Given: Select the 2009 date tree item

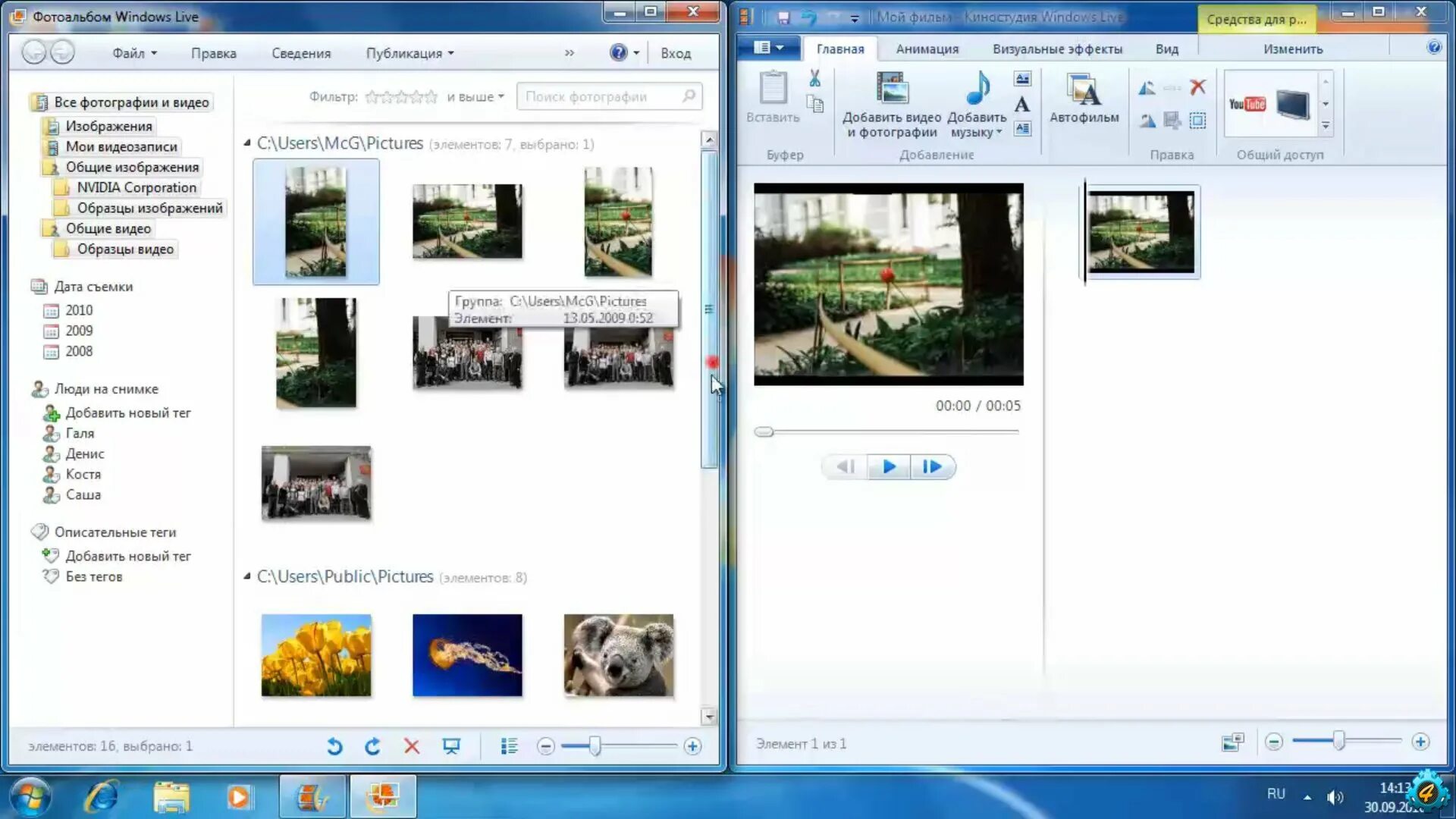Looking at the screenshot, I should [79, 331].
